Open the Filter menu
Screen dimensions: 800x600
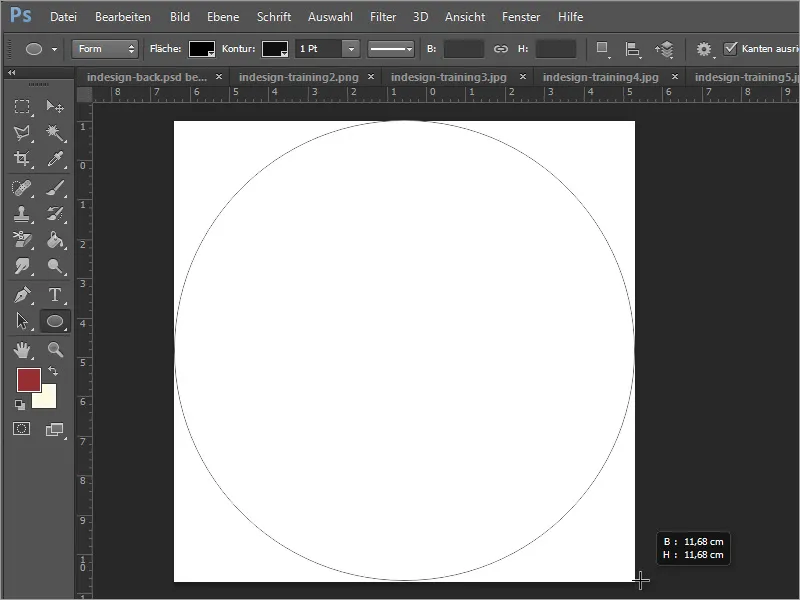pos(383,17)
